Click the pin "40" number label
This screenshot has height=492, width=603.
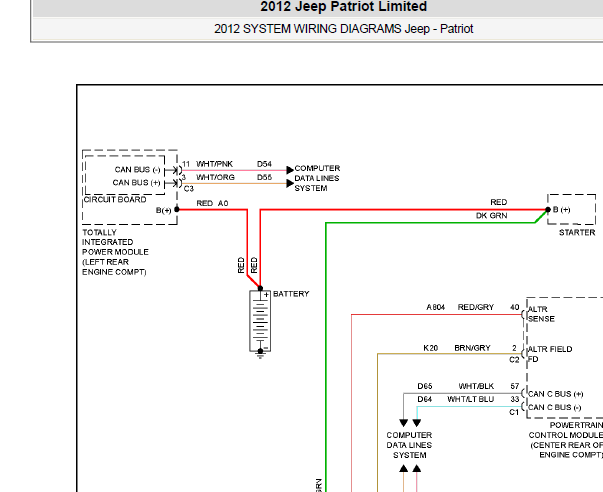(515, 307)
